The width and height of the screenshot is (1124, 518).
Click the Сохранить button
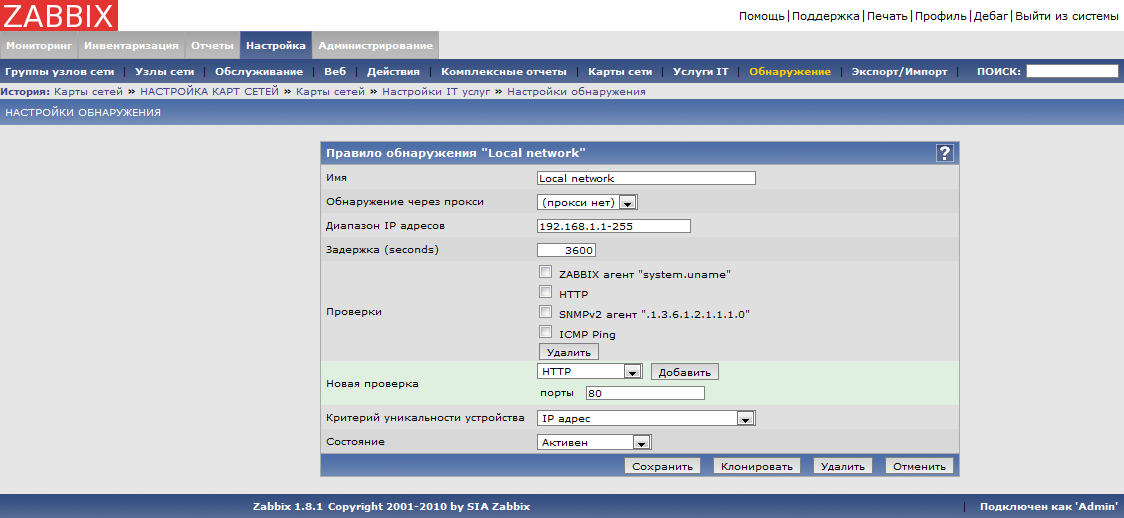pyautogui.click(x=662, y=466)
